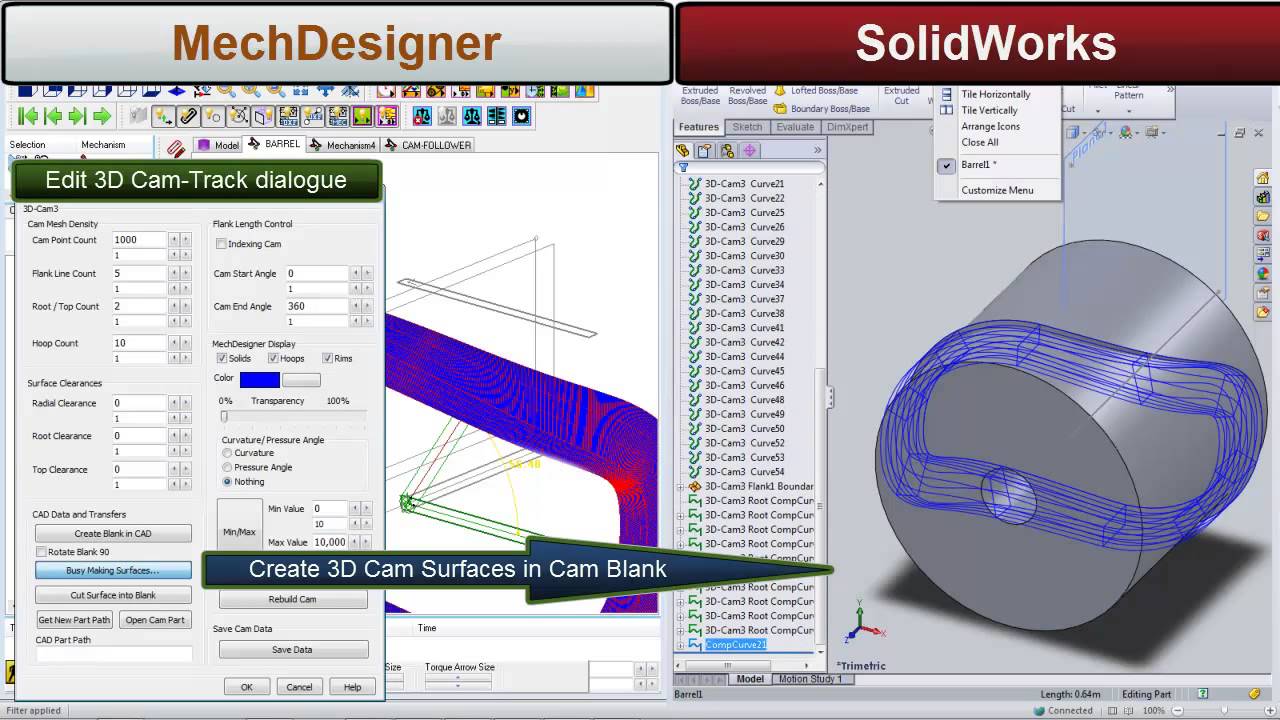Click the solid green right arrow
1280x720 pixels.
pos(102,116)
